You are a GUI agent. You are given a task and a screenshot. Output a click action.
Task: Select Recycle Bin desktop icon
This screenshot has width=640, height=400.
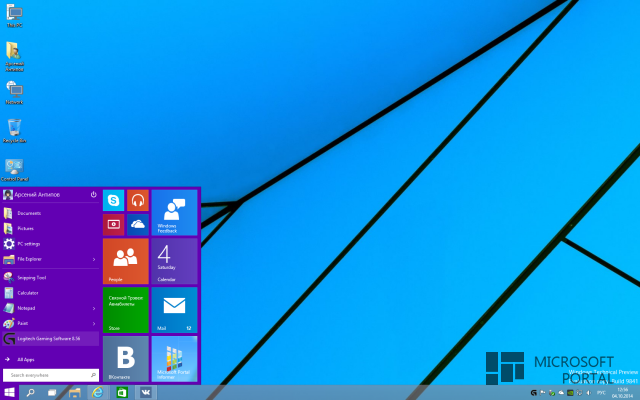click(x=15, y=131)
